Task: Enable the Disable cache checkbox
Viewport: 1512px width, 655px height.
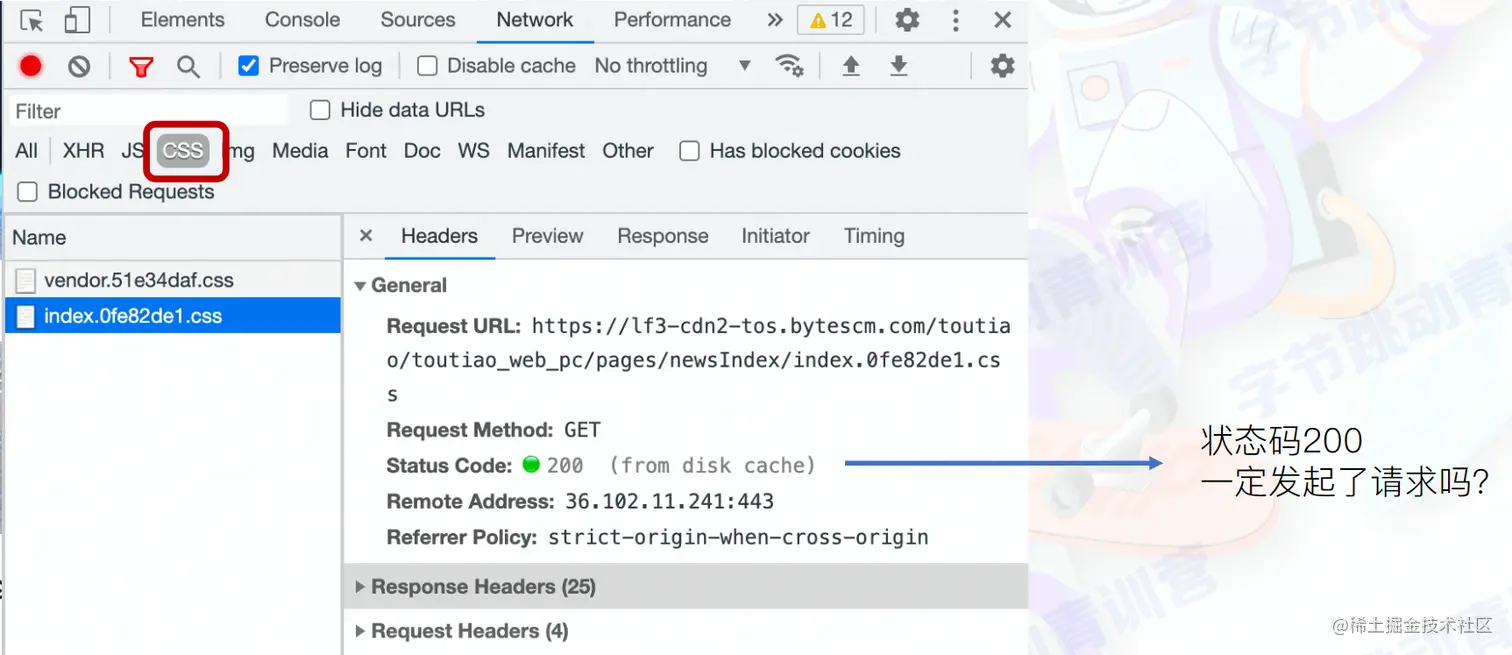Action: point(428,66)
